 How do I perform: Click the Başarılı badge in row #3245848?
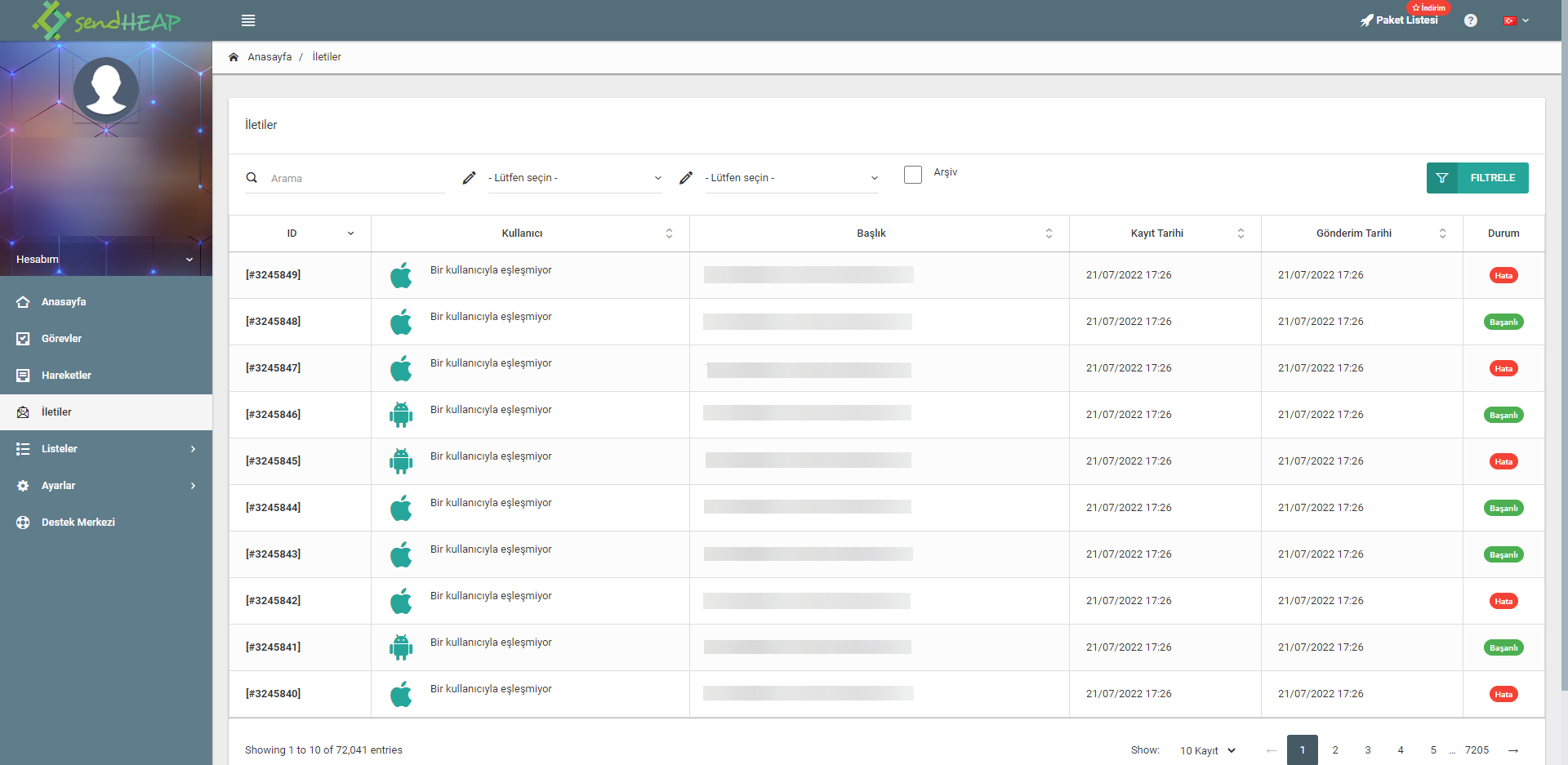coord(1503,322)
